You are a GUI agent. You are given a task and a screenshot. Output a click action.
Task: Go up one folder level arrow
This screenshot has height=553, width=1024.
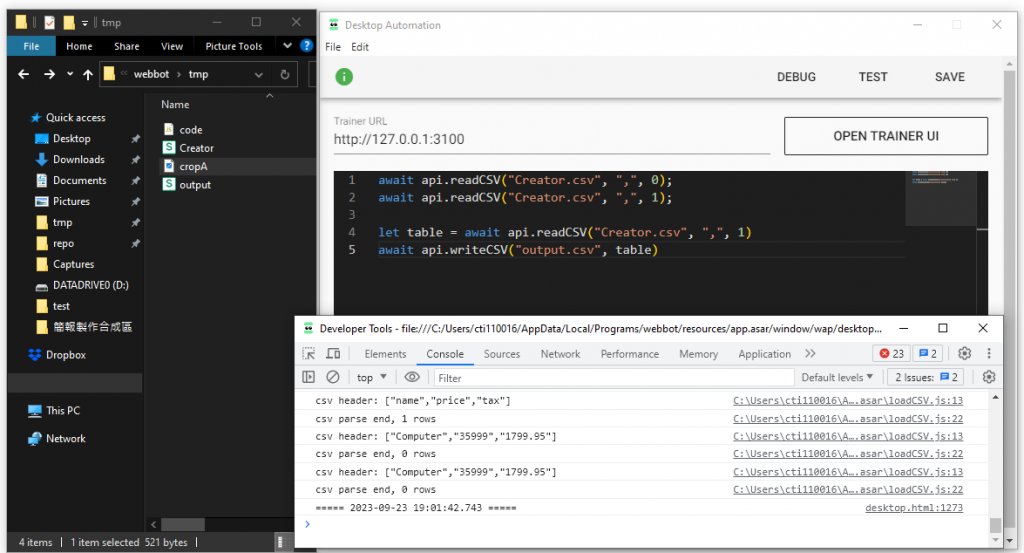tap(88, 74)
